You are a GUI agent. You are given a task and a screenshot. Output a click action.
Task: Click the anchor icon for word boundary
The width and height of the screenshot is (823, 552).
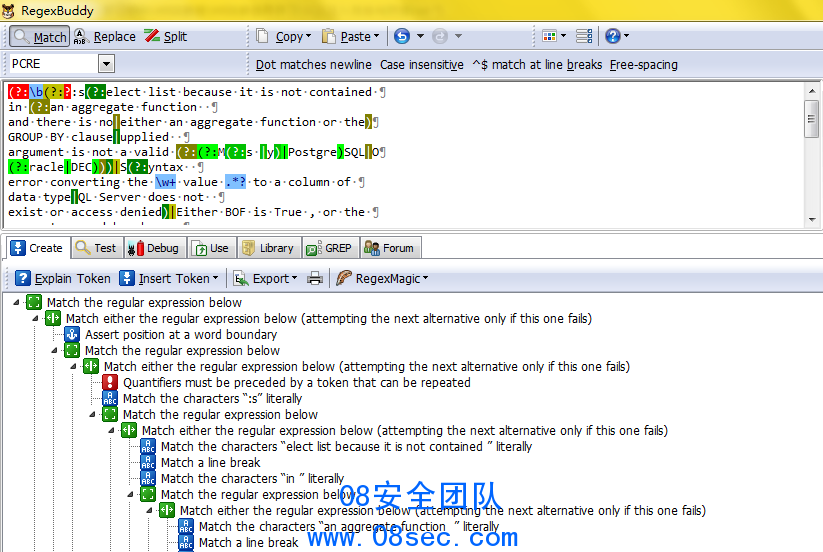click(72, 334)
